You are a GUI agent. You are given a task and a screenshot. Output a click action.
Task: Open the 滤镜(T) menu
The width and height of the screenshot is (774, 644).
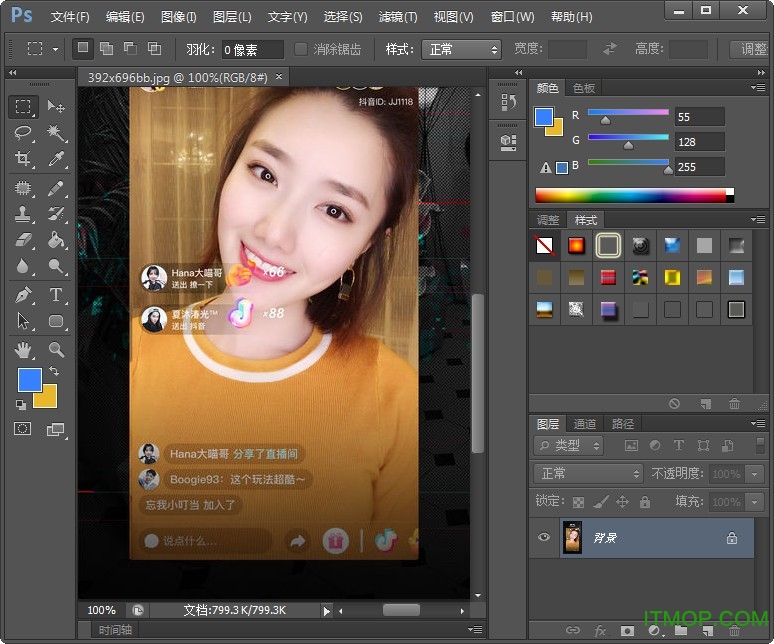[x=398, y=17]
